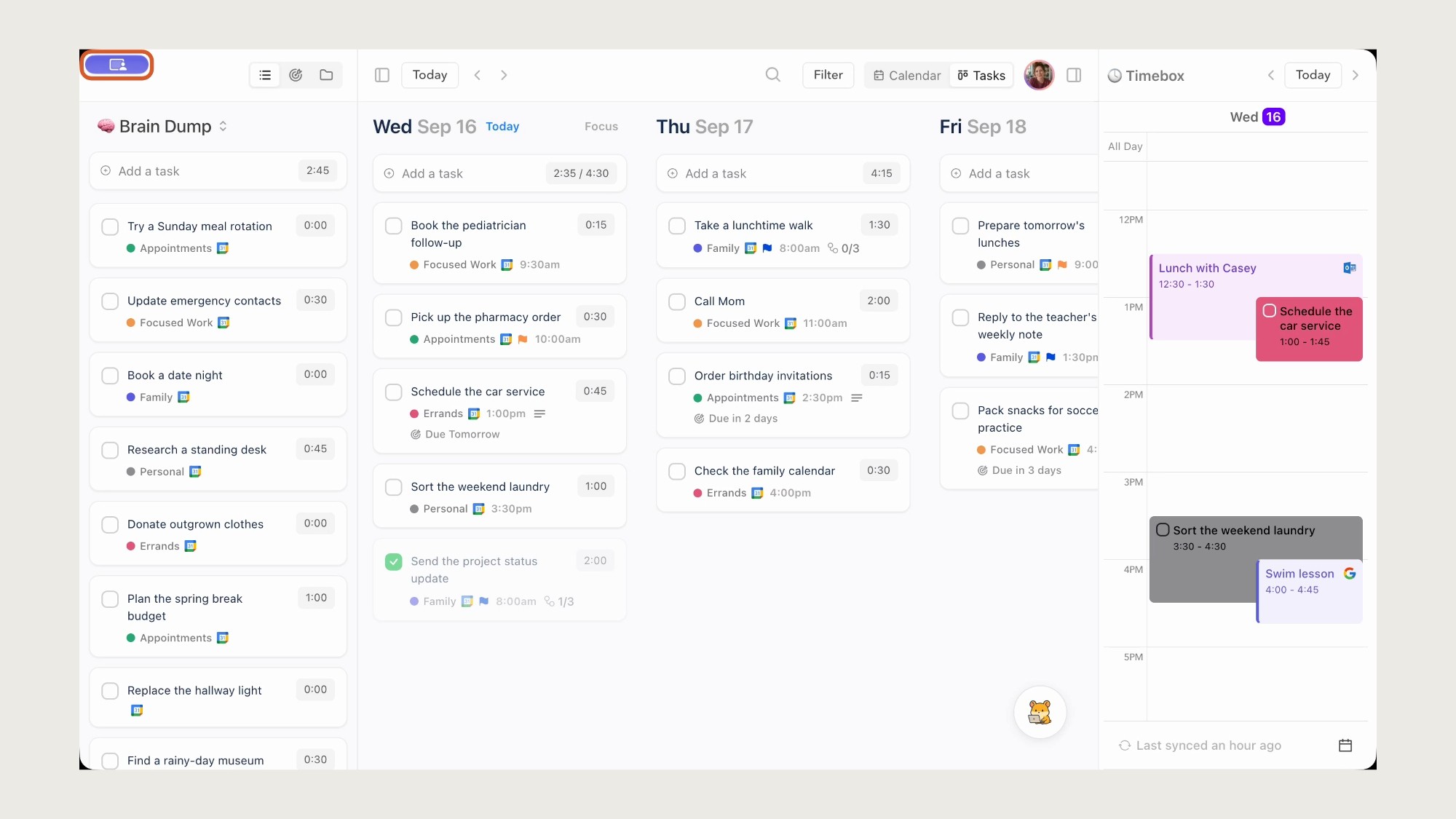Open the Filter button
This screenshot has height=819, width=1456.
pos(828,75)
